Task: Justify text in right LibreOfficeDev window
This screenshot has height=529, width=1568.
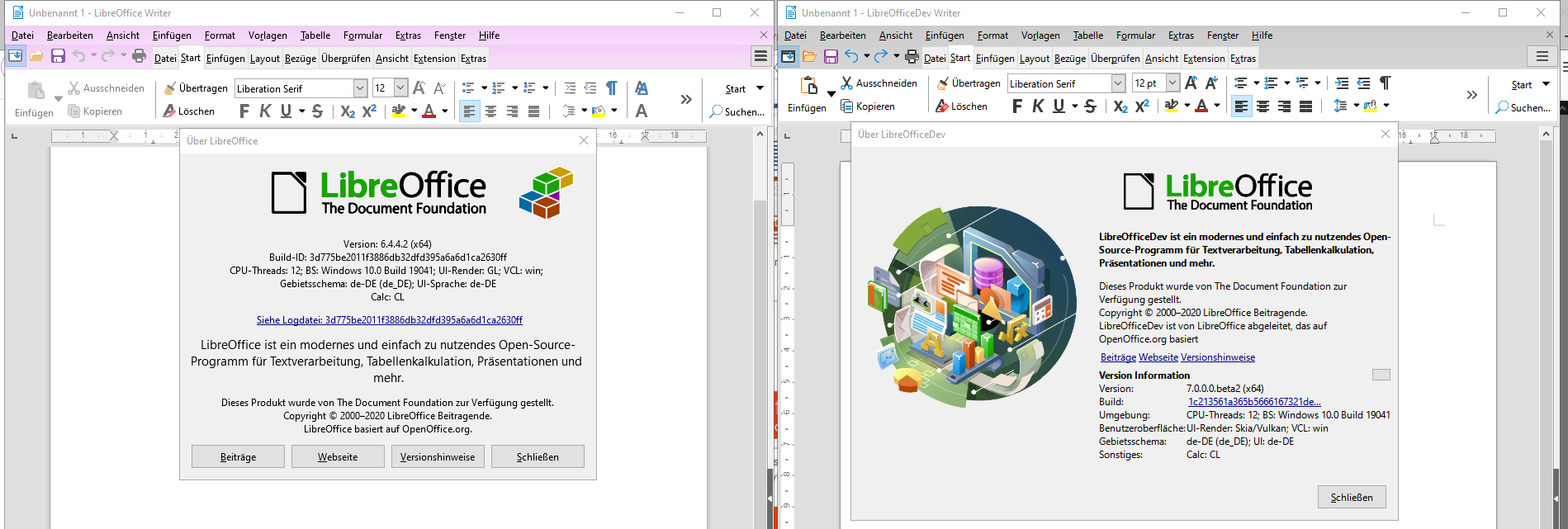Action: point(1305,106)
